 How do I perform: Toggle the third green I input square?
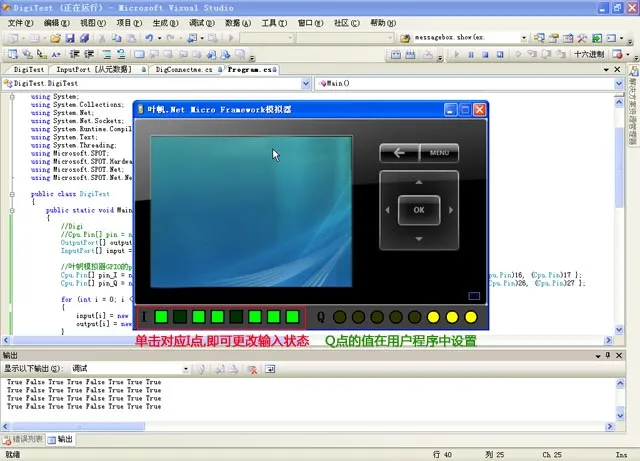pyautogui.click(x=199, y=317)
